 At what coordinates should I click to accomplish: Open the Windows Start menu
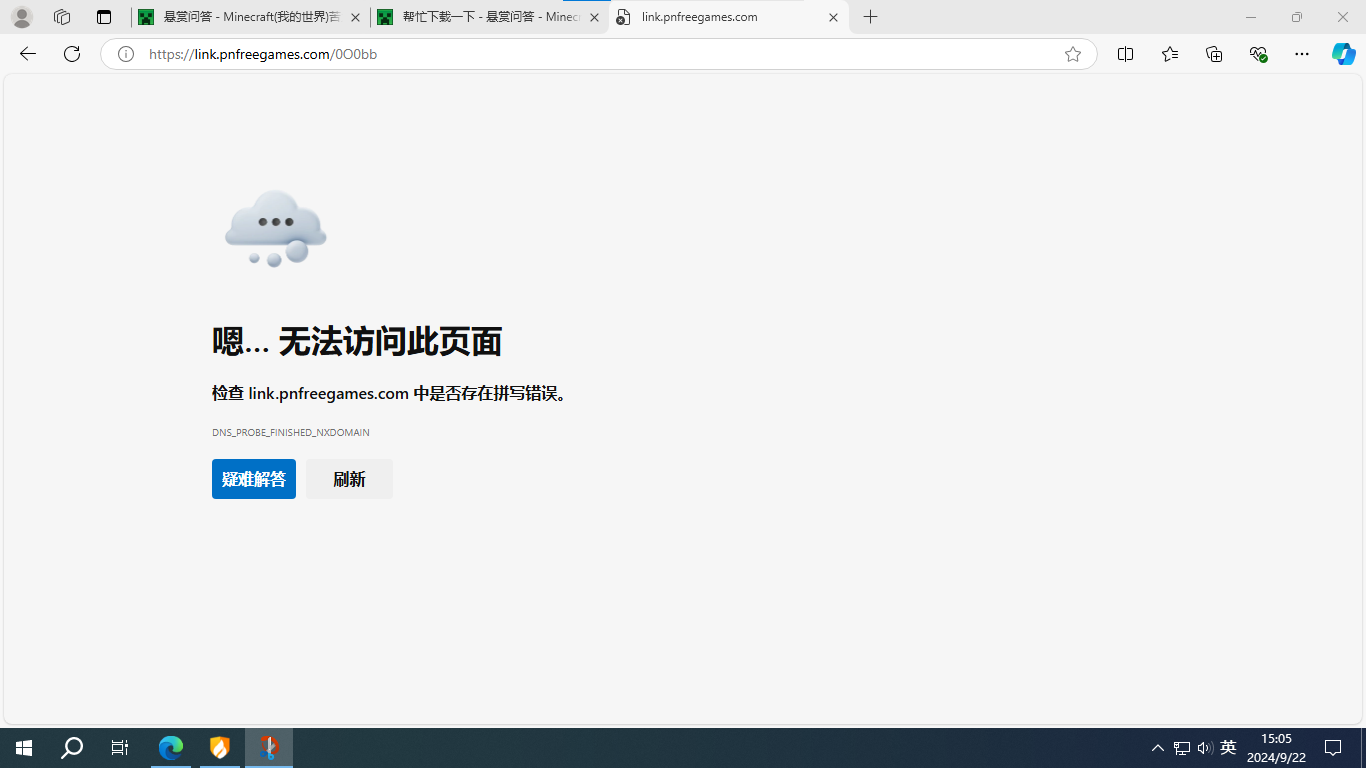[24, 748]
